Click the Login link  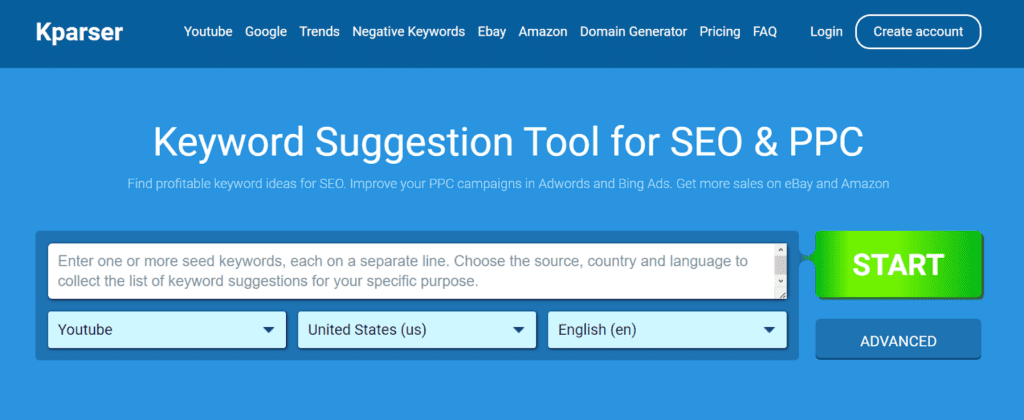pos(826,31)
